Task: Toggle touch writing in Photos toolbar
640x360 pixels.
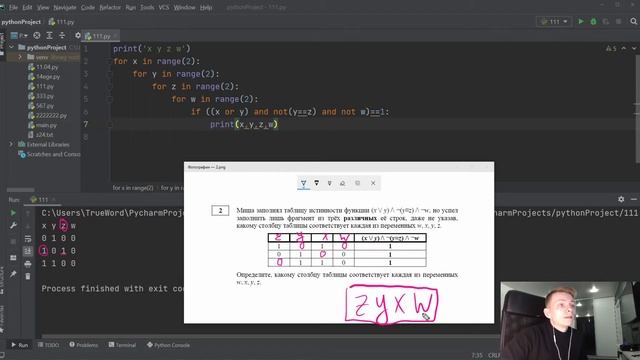Action: pyautogui.click(x=358, y=183)
